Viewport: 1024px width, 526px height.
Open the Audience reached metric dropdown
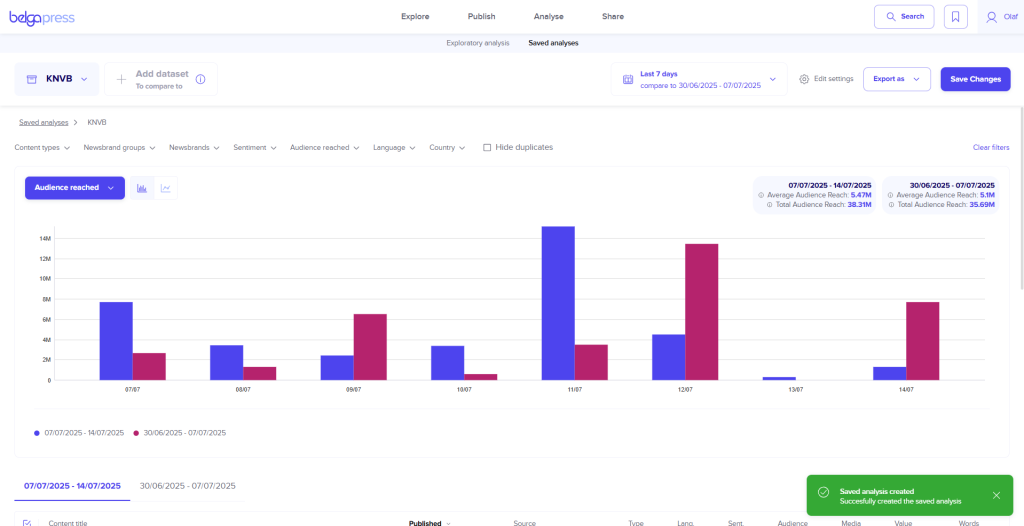click(x=74, y=188)
